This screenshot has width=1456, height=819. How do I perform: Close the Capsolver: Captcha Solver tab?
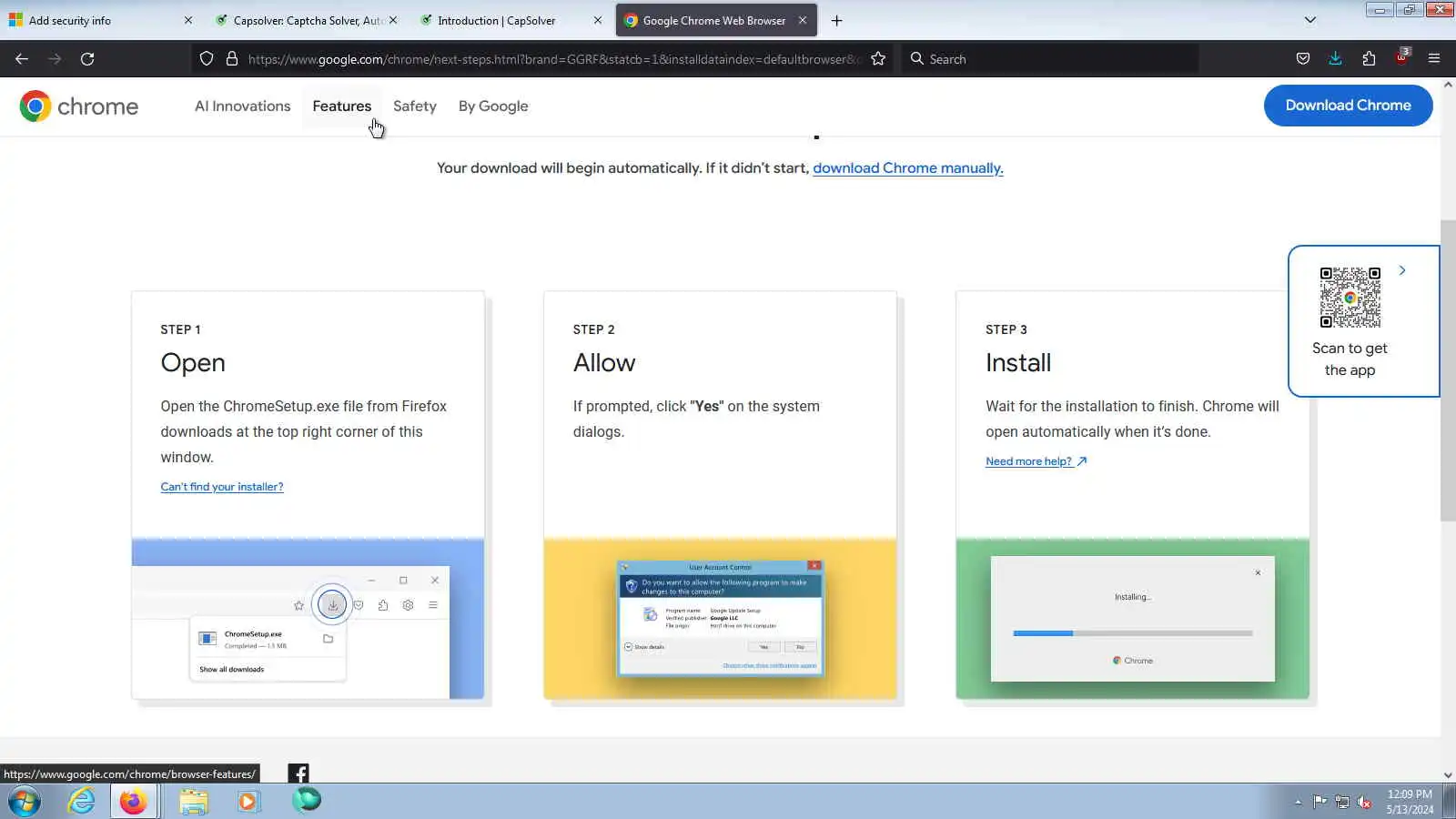pyautogui.click(x=393, y=20)
